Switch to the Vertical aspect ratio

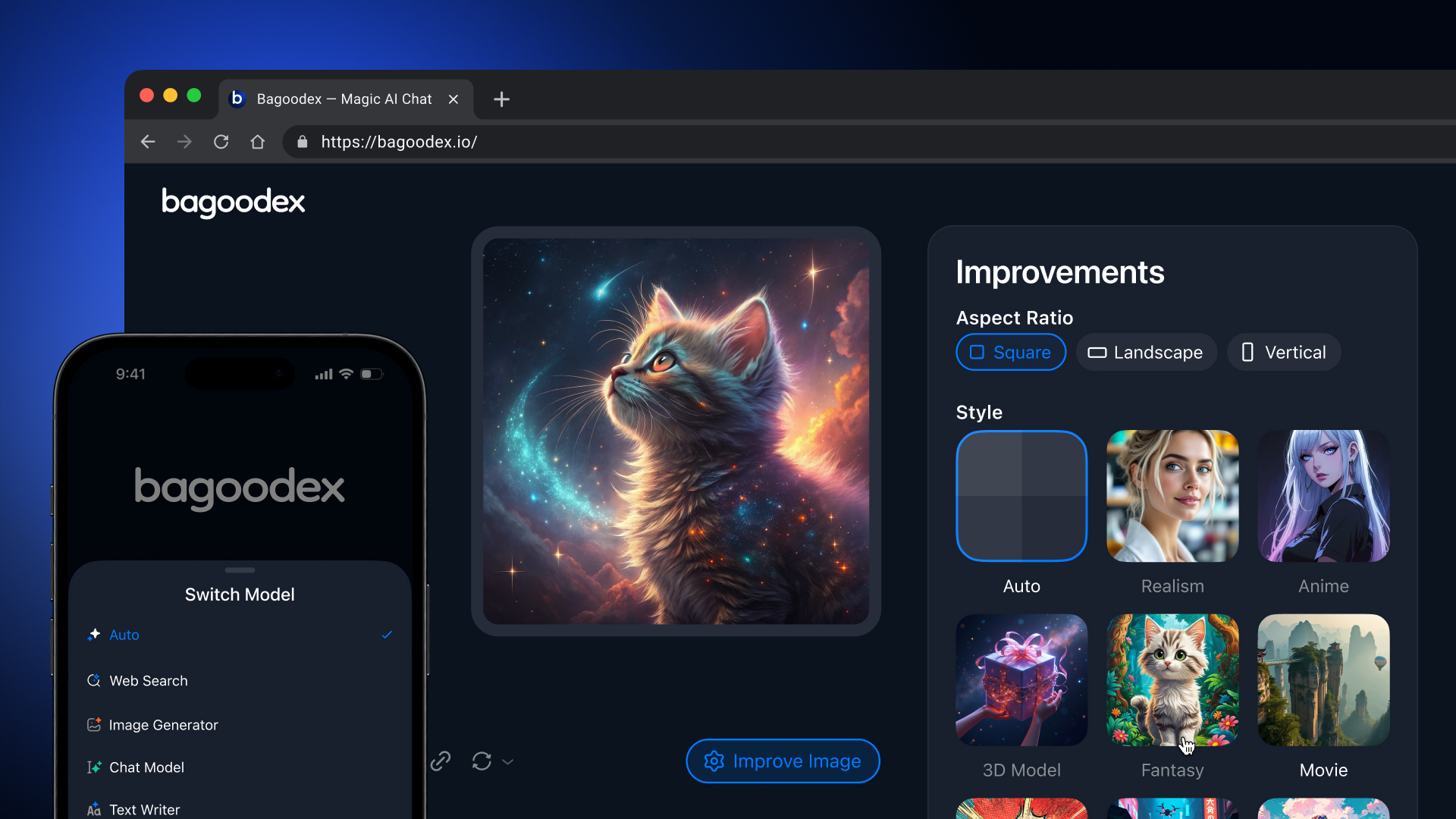1284,353
